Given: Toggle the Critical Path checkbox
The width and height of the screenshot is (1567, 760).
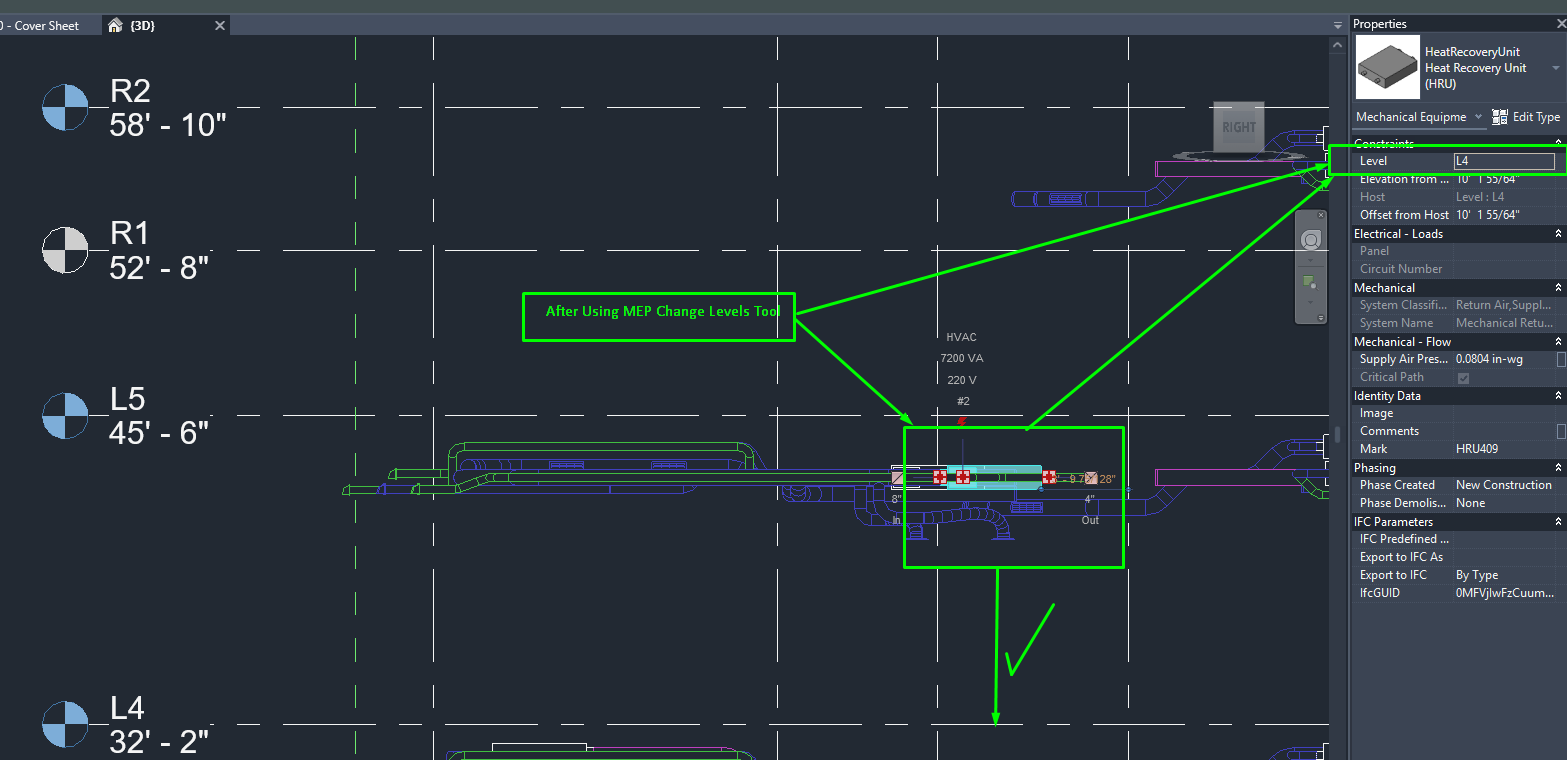Looking at the screenshot, I should point(1463,378).
